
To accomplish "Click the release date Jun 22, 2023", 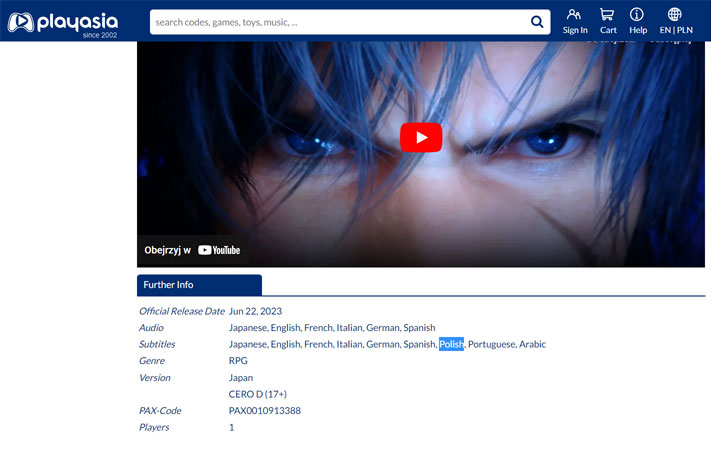I will tap(255, 311).
